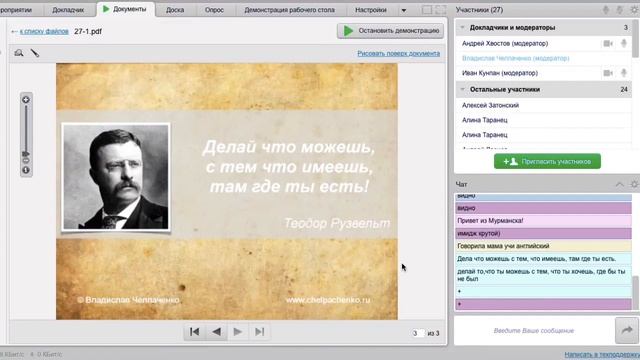Click chat message Говорила мама учи английский

tap(543, 246)
